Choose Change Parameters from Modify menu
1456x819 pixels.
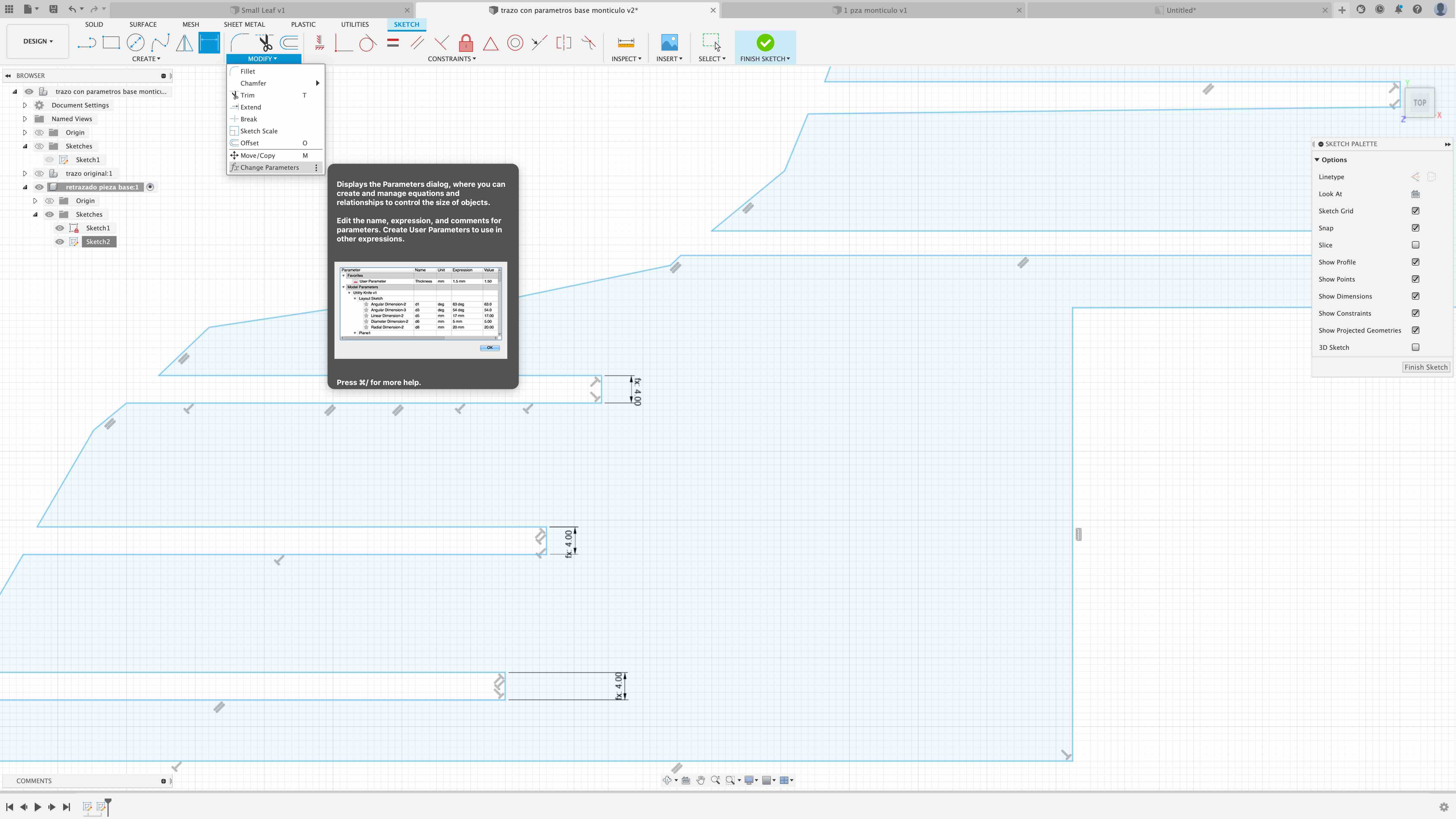(269, 167)
